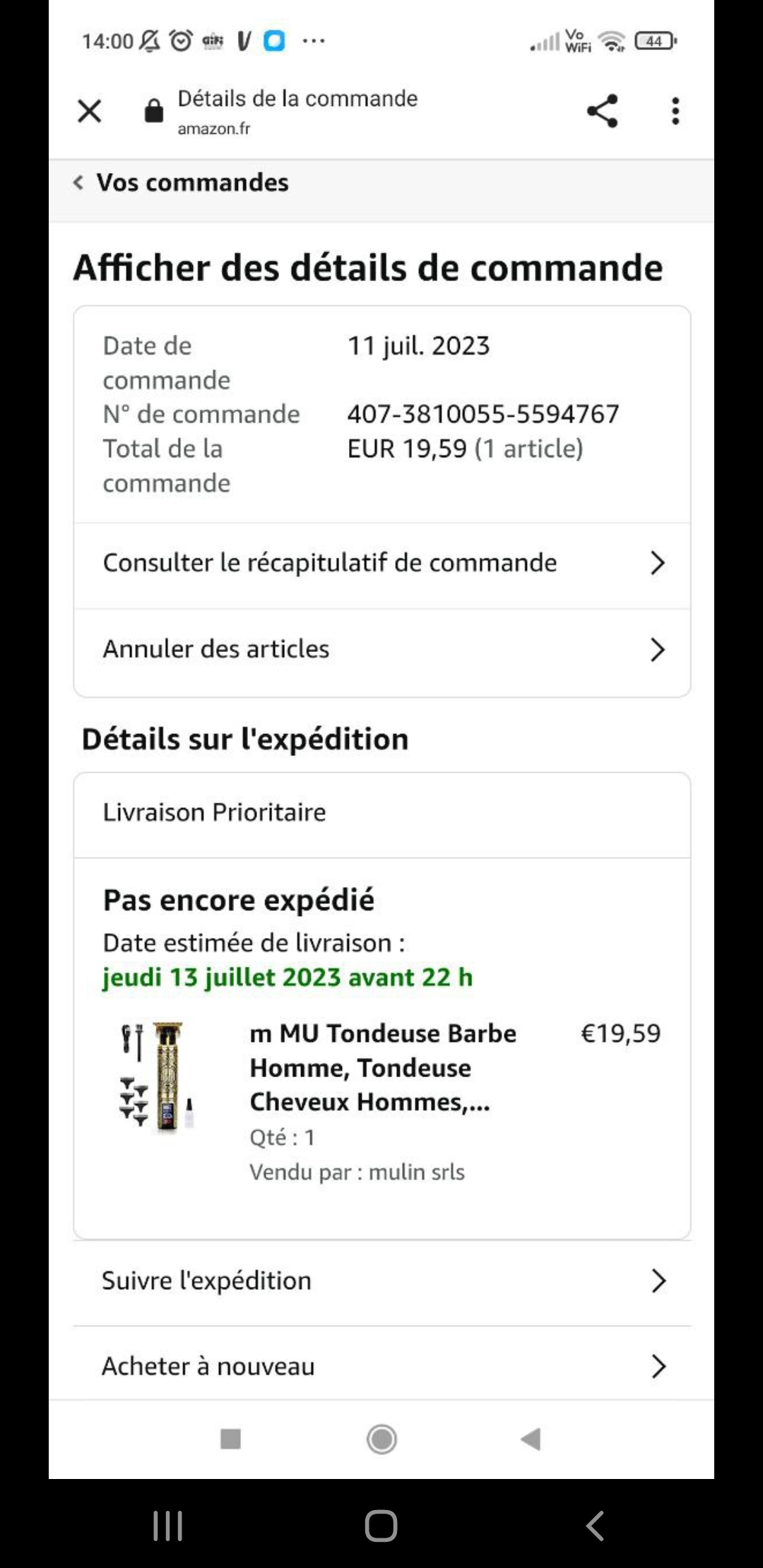Tap the chevron beside Annuler des articles
Viewport: 763px width, 1568px height.
coord(657,650)
